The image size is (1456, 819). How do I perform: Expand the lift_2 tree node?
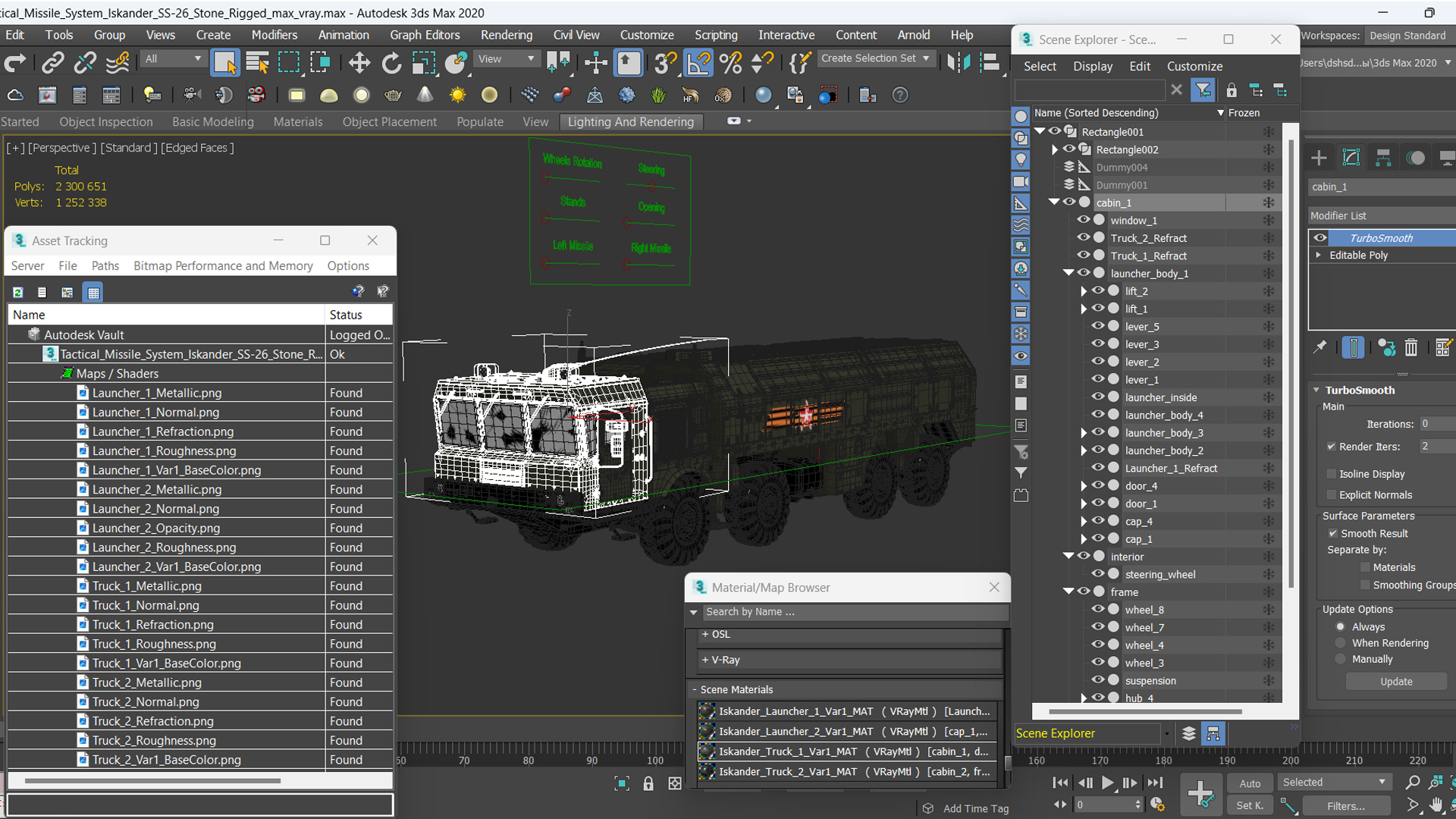click(x=1084, y=290)
